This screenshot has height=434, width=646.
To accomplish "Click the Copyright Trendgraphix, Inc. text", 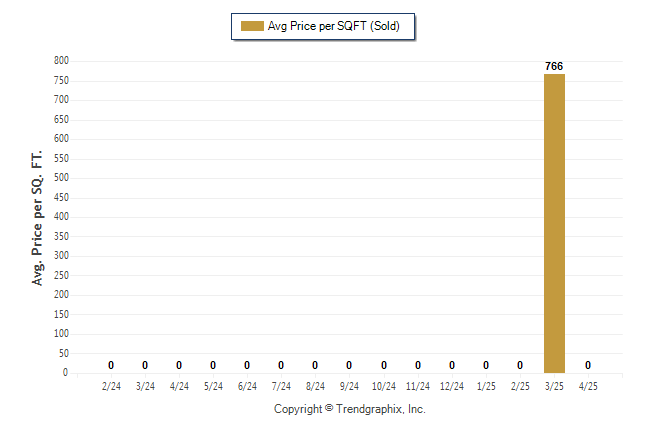I will [x=350, y=409].
